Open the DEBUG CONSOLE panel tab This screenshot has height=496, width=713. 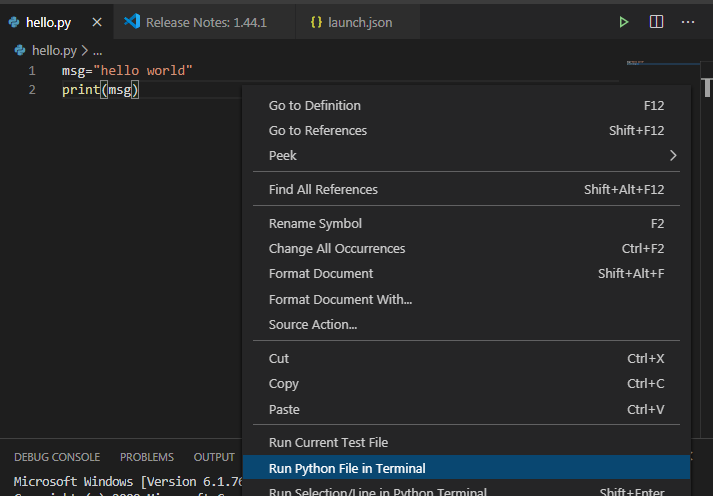click(57, 457)
